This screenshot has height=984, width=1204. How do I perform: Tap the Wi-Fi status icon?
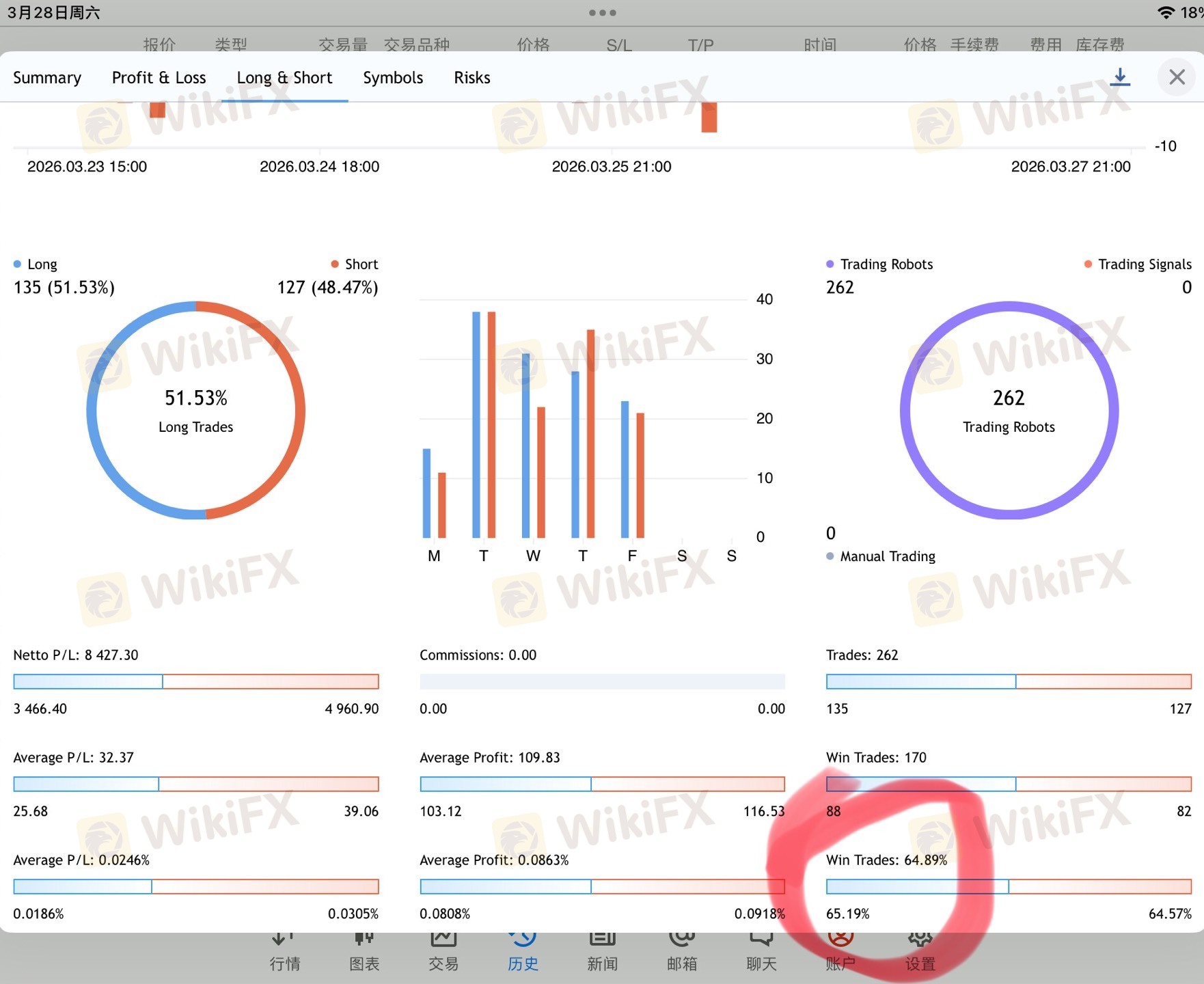[1166, 12]
